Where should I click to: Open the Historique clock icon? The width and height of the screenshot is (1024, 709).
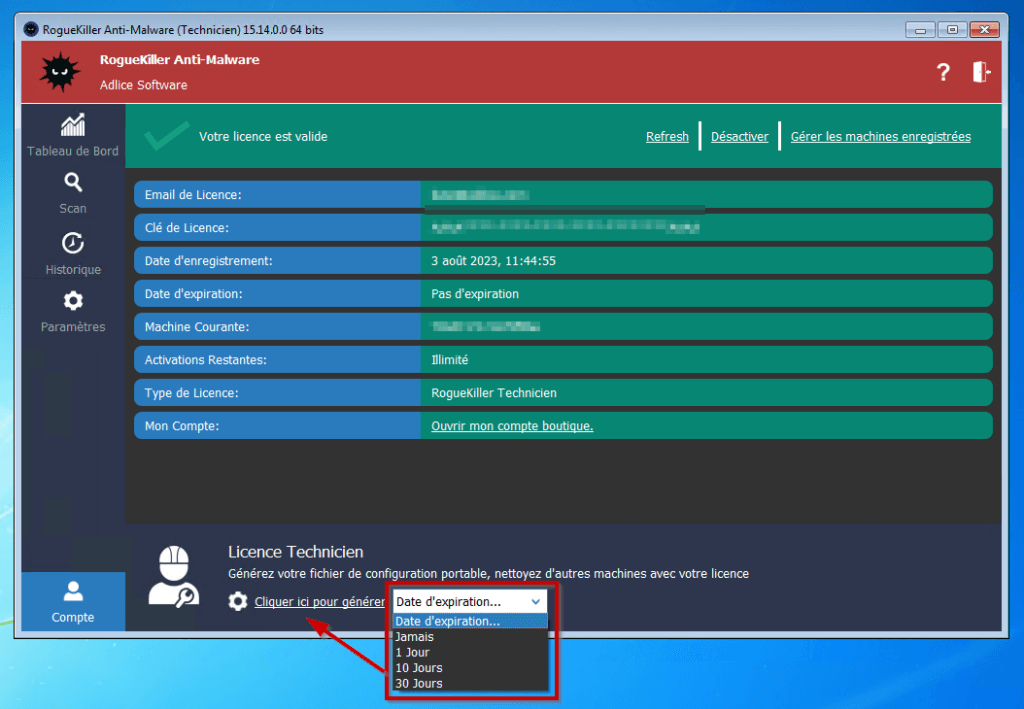tap(73, 243)
